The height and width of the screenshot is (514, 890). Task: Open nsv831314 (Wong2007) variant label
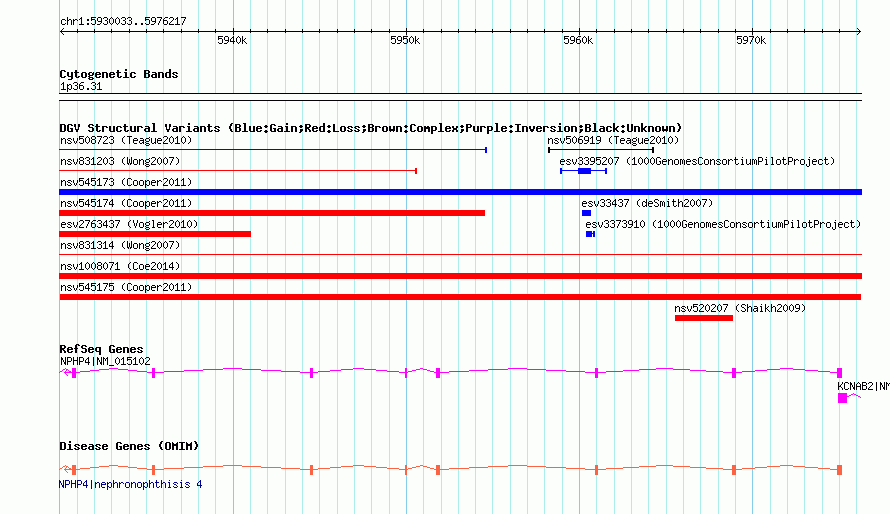tap(120, 245)
